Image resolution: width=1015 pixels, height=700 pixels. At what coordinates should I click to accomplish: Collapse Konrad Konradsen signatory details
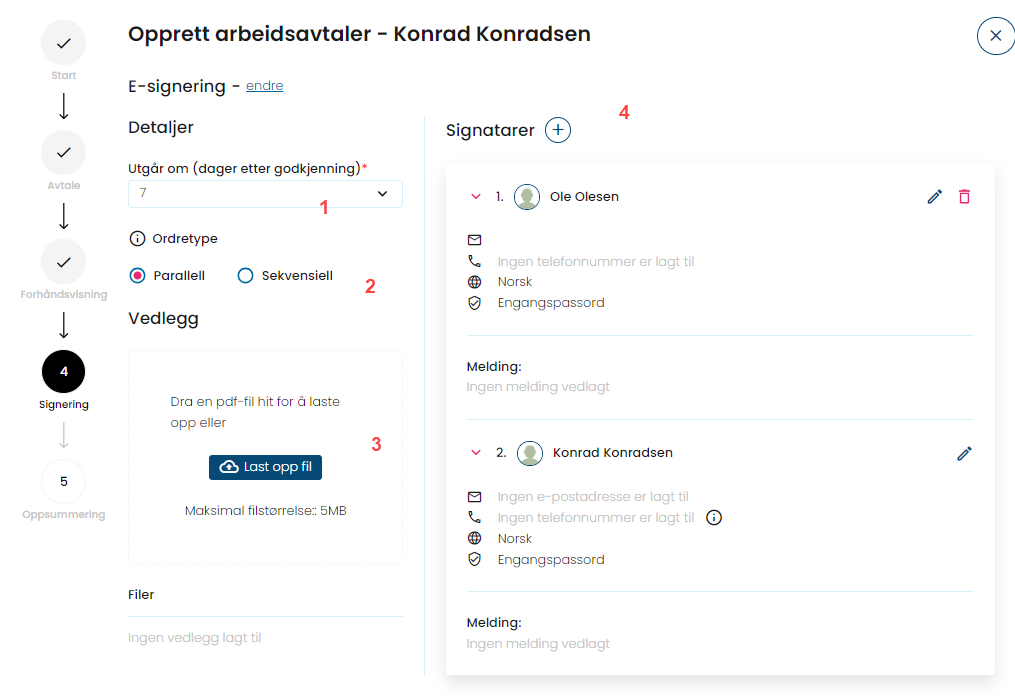[x=476, y=453]
